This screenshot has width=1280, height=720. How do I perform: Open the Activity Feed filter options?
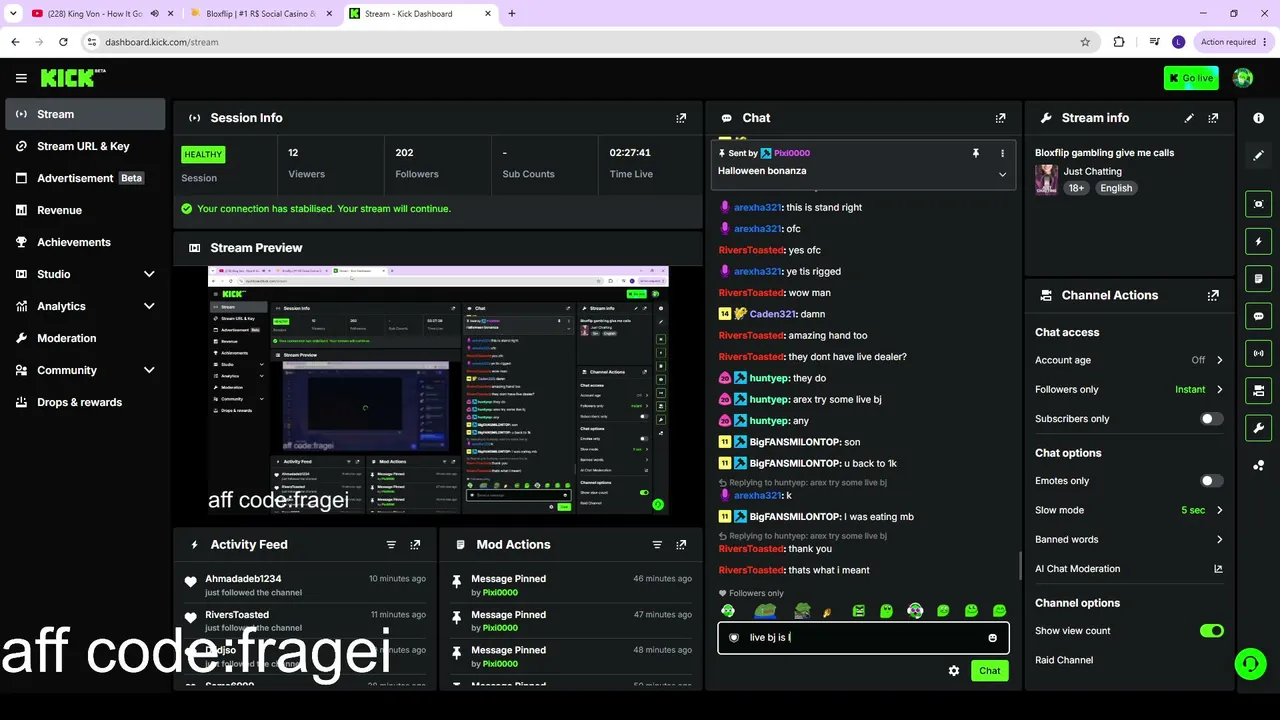391,545
